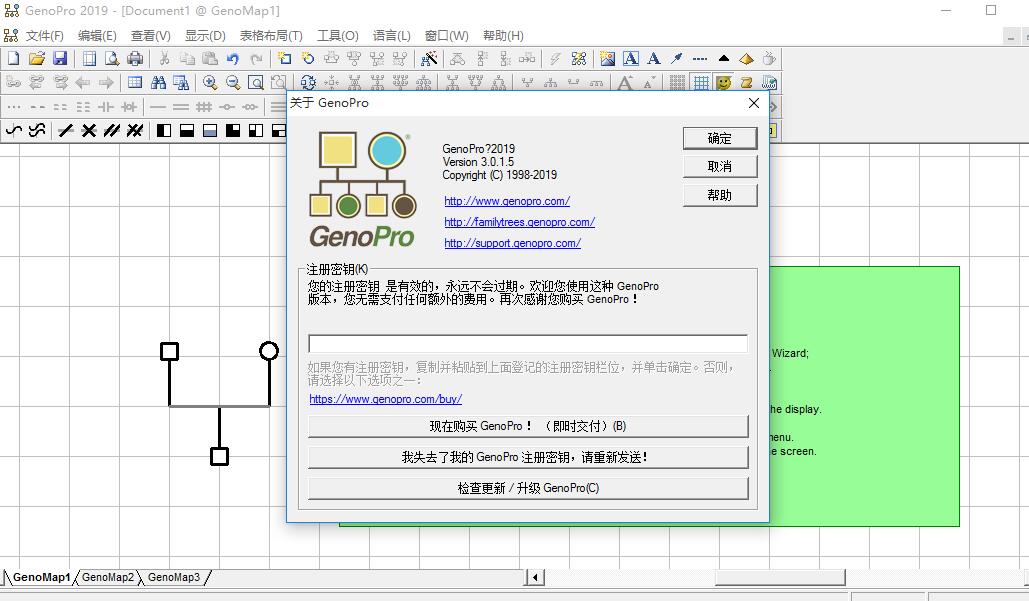Click the Save diskette icon

pyautogui.click(x=60, y=59)
